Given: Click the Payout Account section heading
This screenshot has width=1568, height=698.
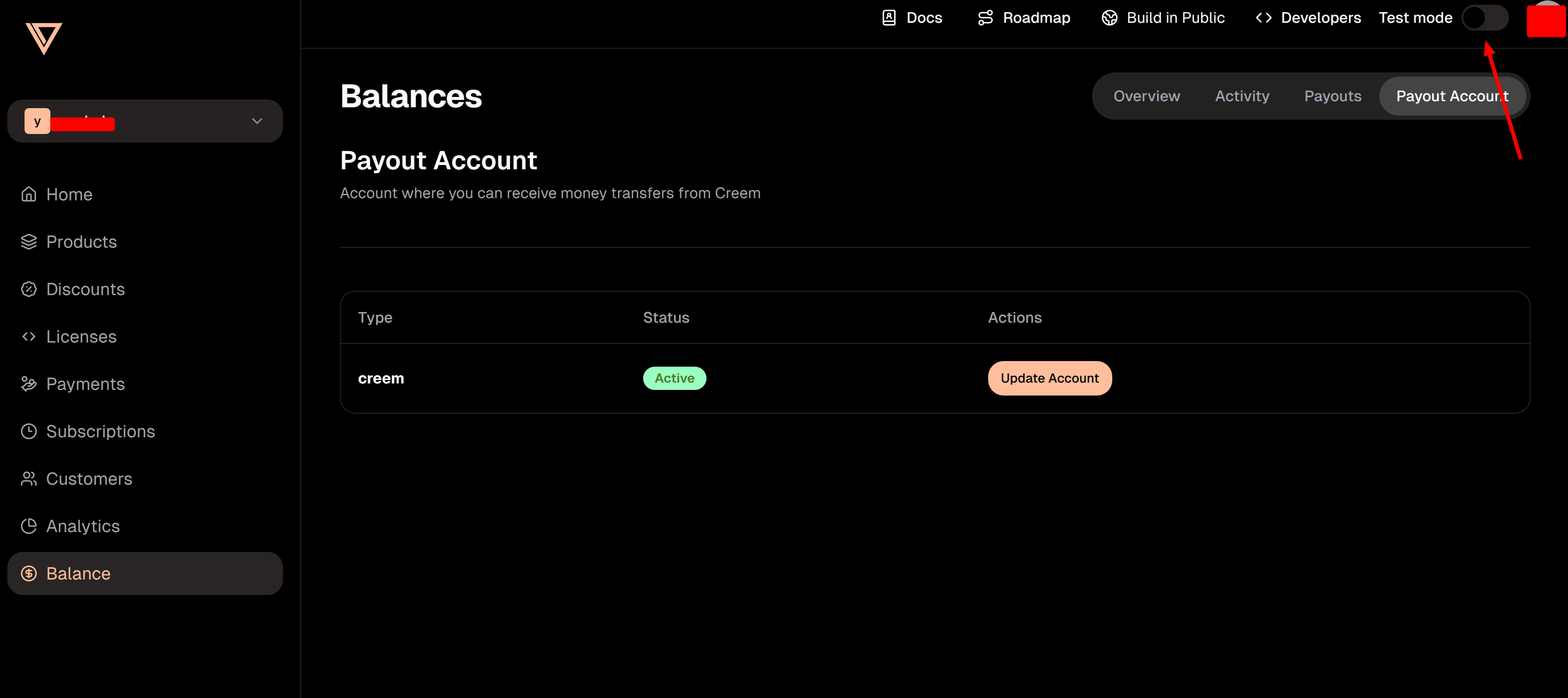Looking at the screenshot, I should click(x=438, y=161).
